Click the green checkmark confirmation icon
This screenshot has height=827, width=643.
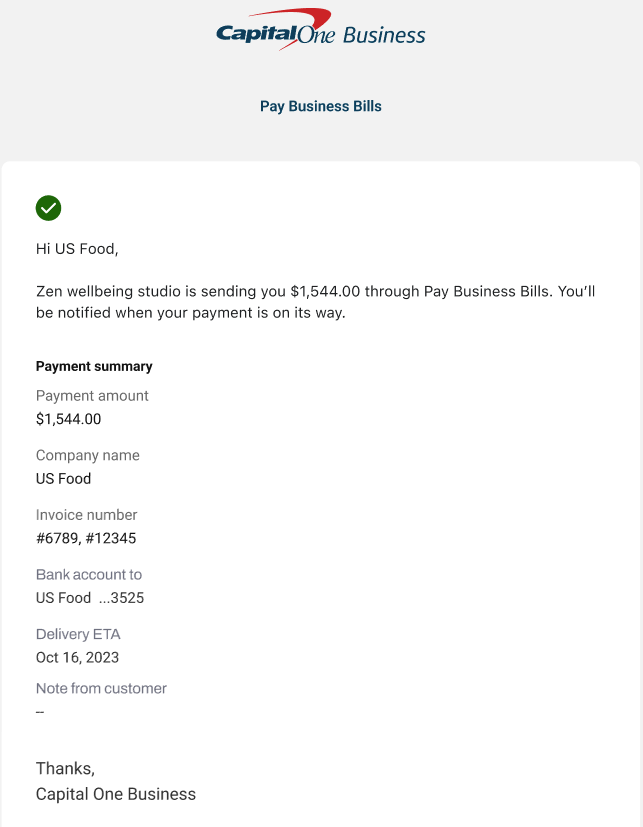tap(48, 208)
